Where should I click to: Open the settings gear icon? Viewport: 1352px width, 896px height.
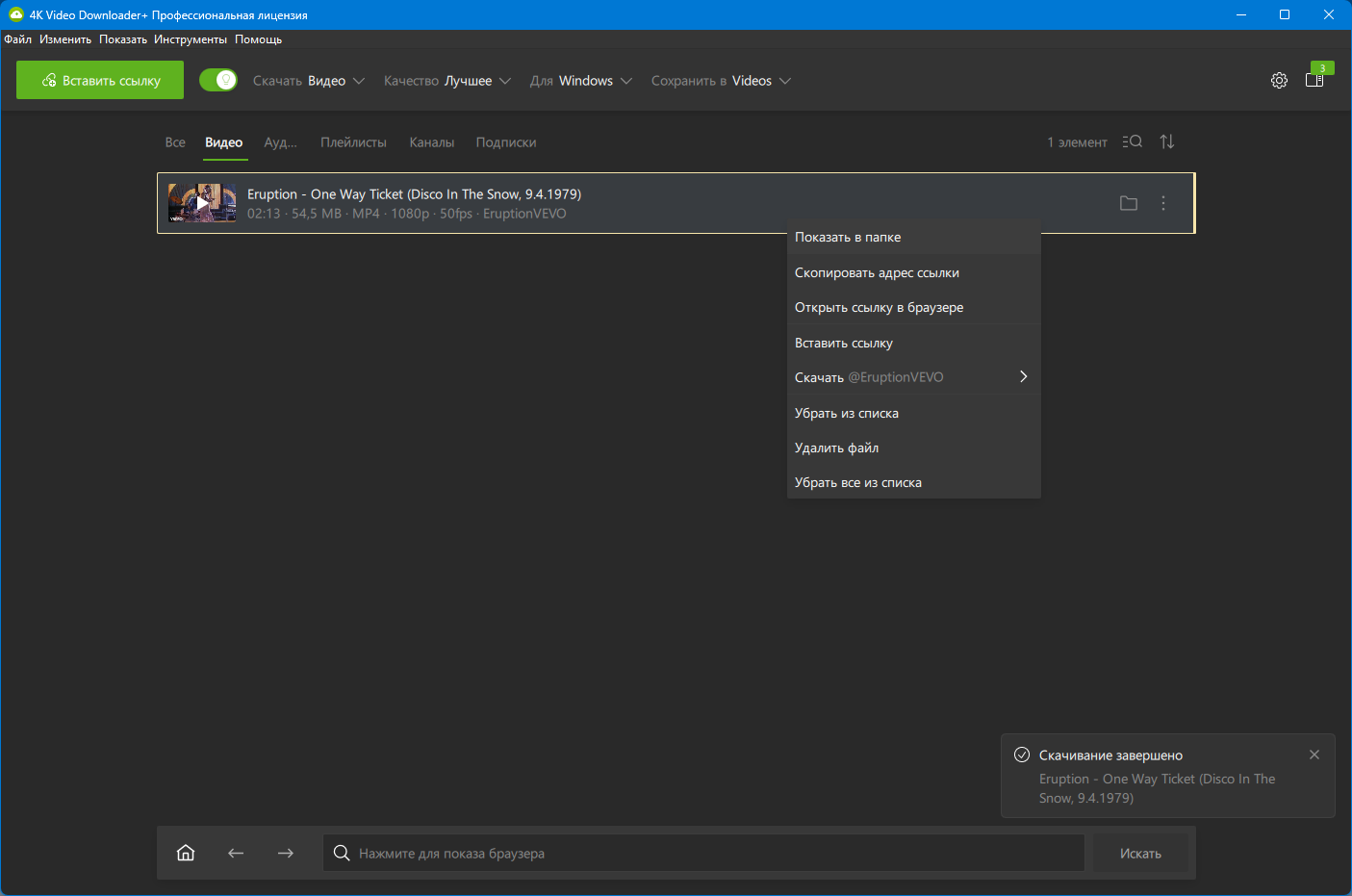coord(1279,81)
